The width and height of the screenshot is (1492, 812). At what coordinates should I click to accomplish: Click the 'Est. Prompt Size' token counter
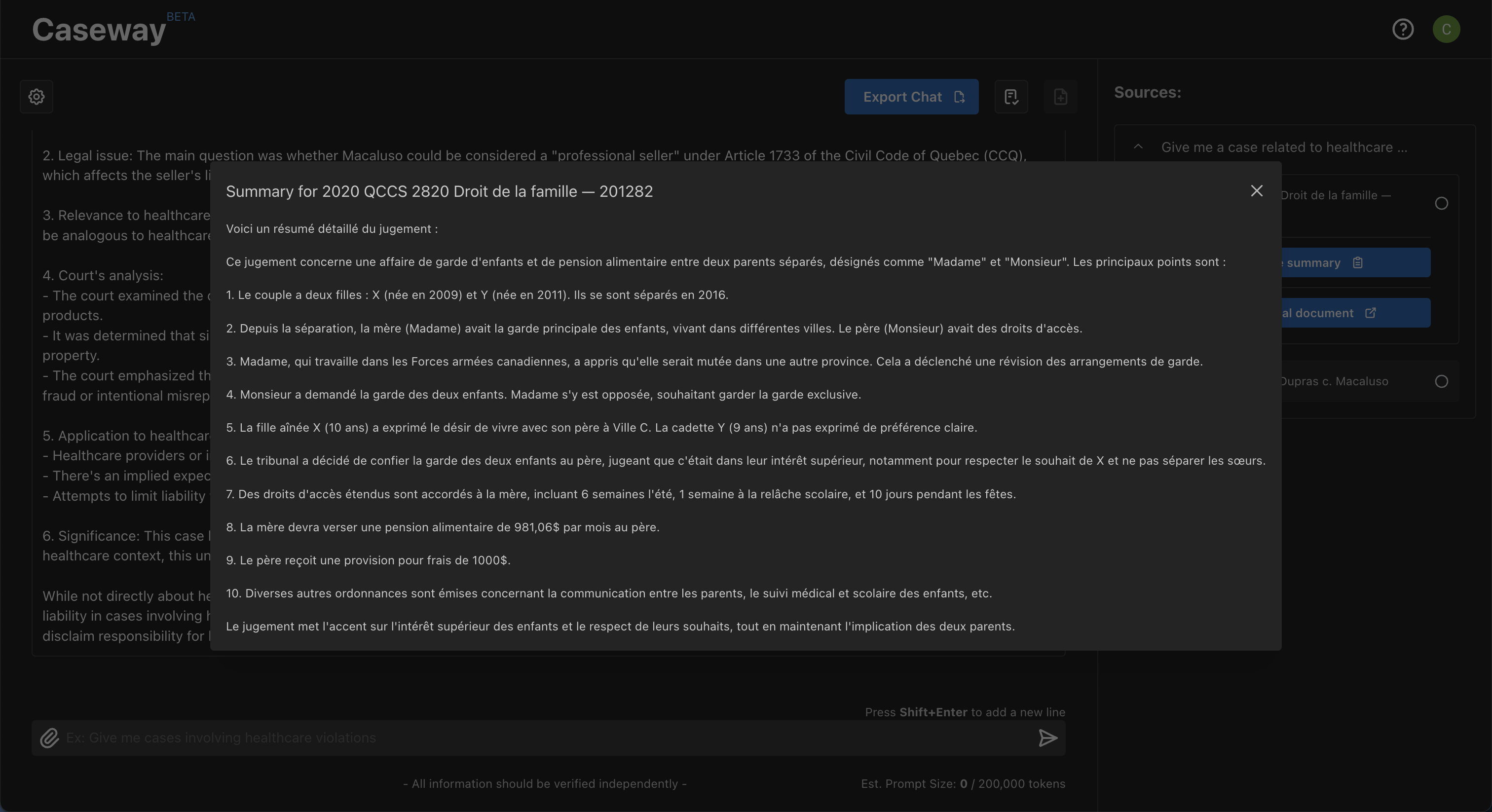pos(963,783)
